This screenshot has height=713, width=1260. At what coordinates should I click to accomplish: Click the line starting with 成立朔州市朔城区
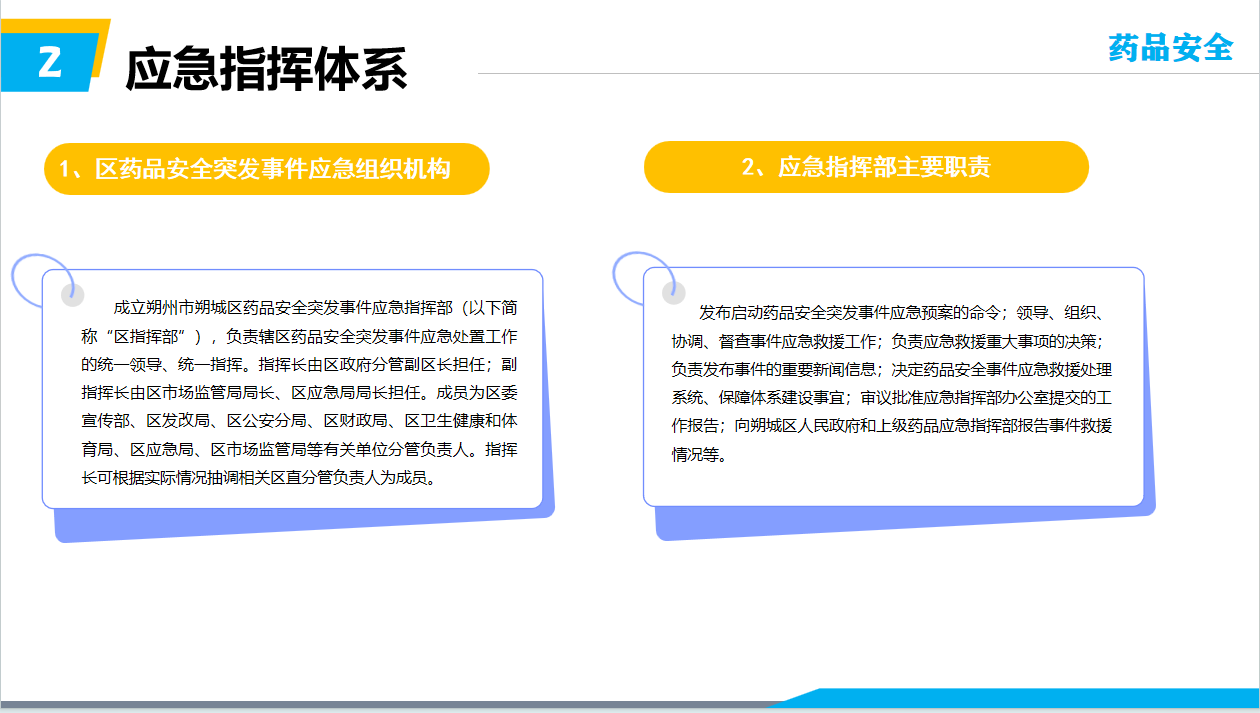(x=315, y=307)
